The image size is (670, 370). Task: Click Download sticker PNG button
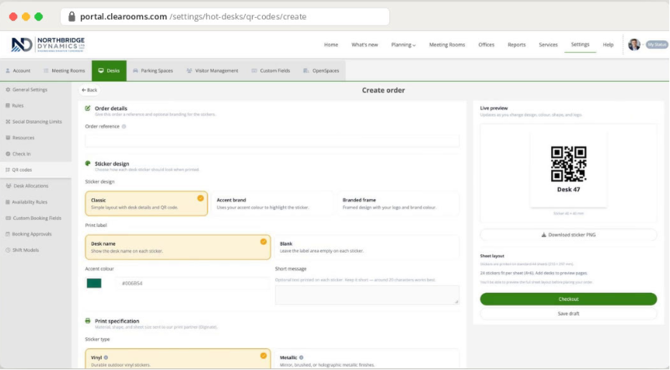pyautogui.click(x=568, y=235)
